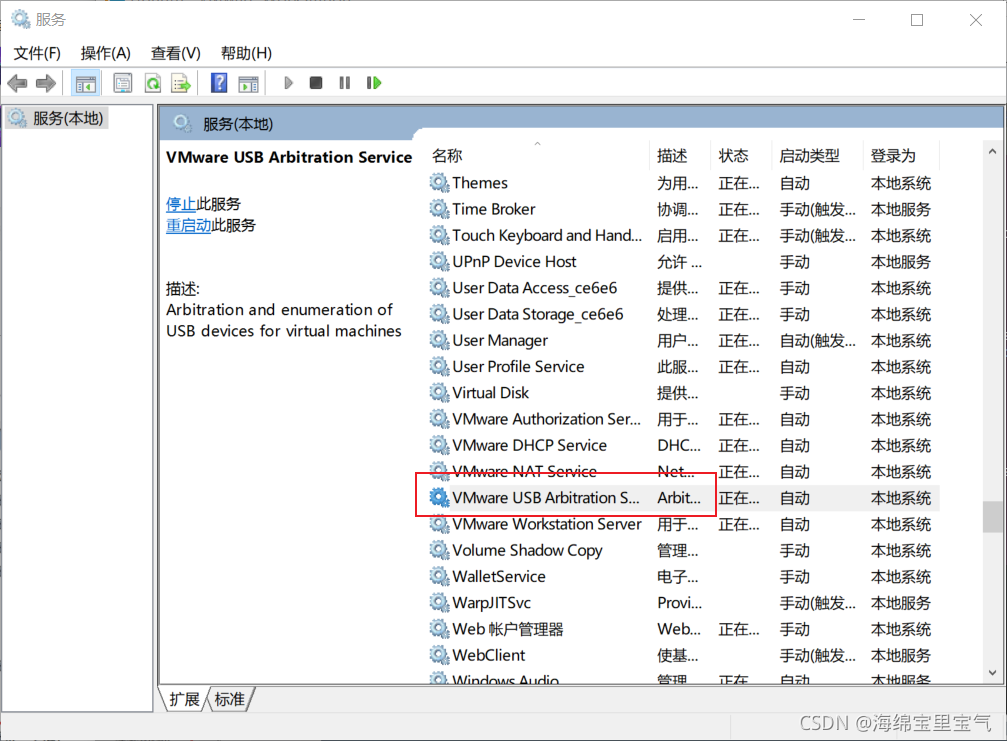Screen dimensions: 1007x741
Task: Click the Forward arrow toolbar icon
Action: click(46, 83)
